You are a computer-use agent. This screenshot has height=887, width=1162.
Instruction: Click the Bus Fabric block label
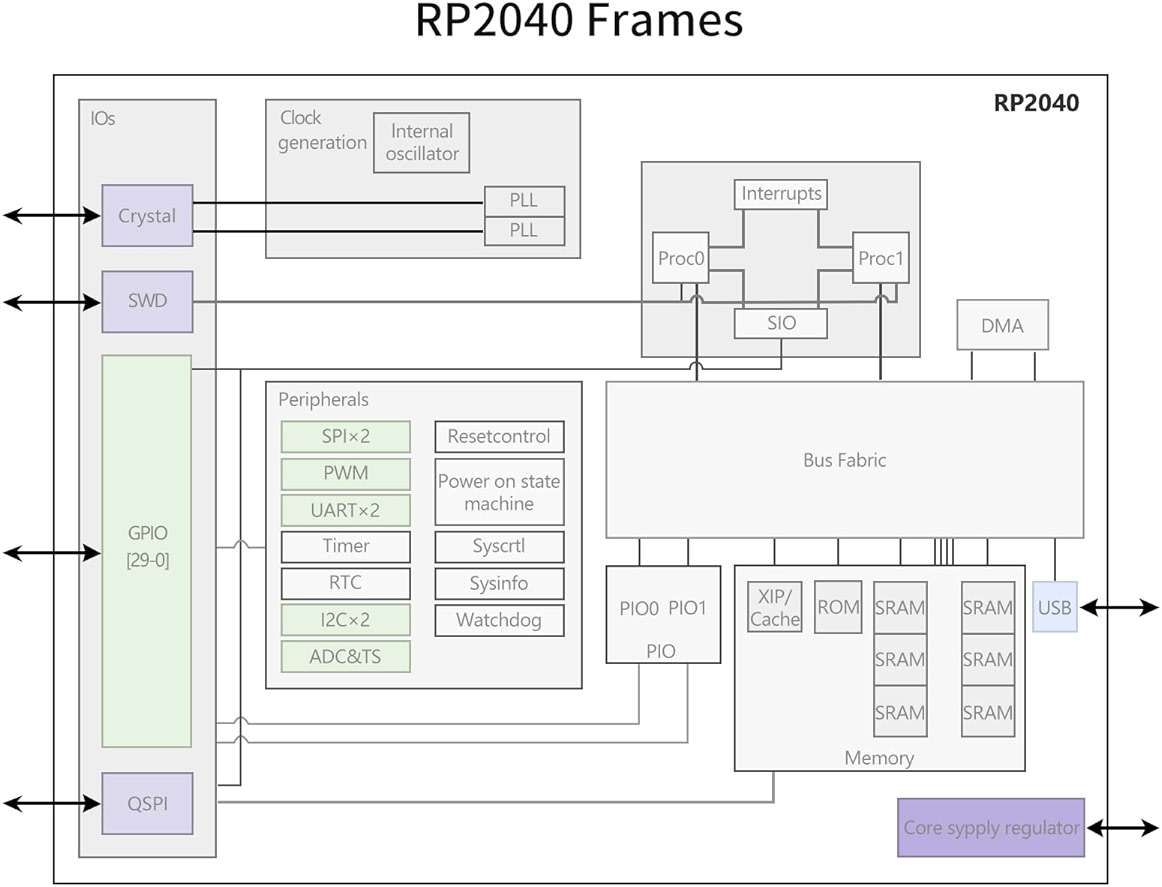[845, 460]
